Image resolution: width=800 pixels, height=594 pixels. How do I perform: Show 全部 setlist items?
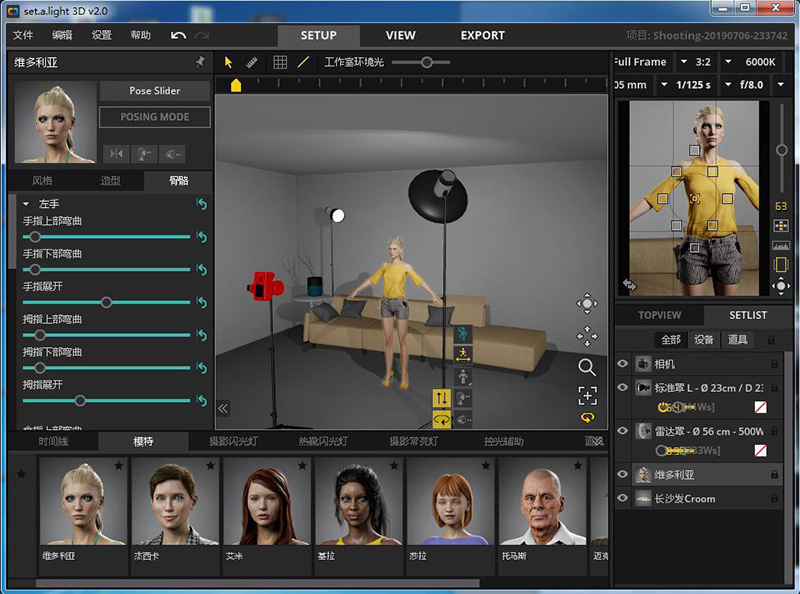click(x=671, y=339)
